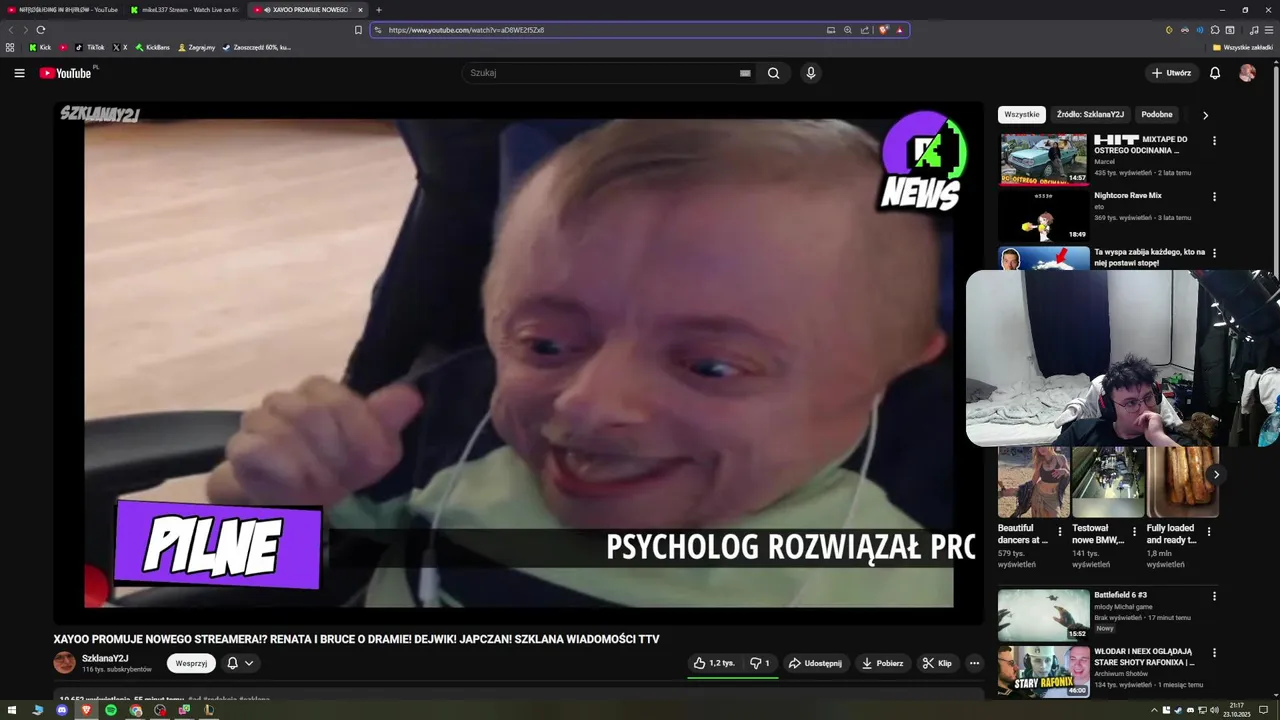Select the Źródło: SzklanaY2J chip
The width and height of the screenshot is (1280, 720).
[1090, 114]
